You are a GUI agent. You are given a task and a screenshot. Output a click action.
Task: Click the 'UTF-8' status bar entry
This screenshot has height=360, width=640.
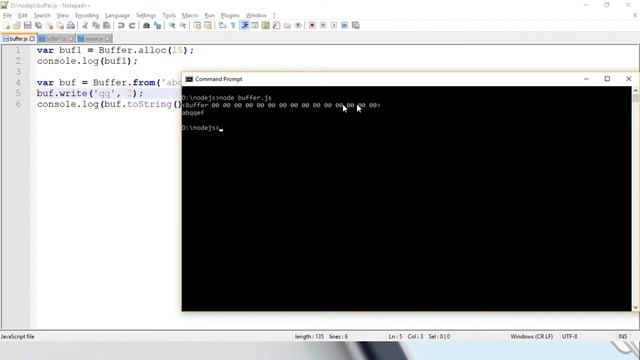pyautogui.click(x=569, y=336)
